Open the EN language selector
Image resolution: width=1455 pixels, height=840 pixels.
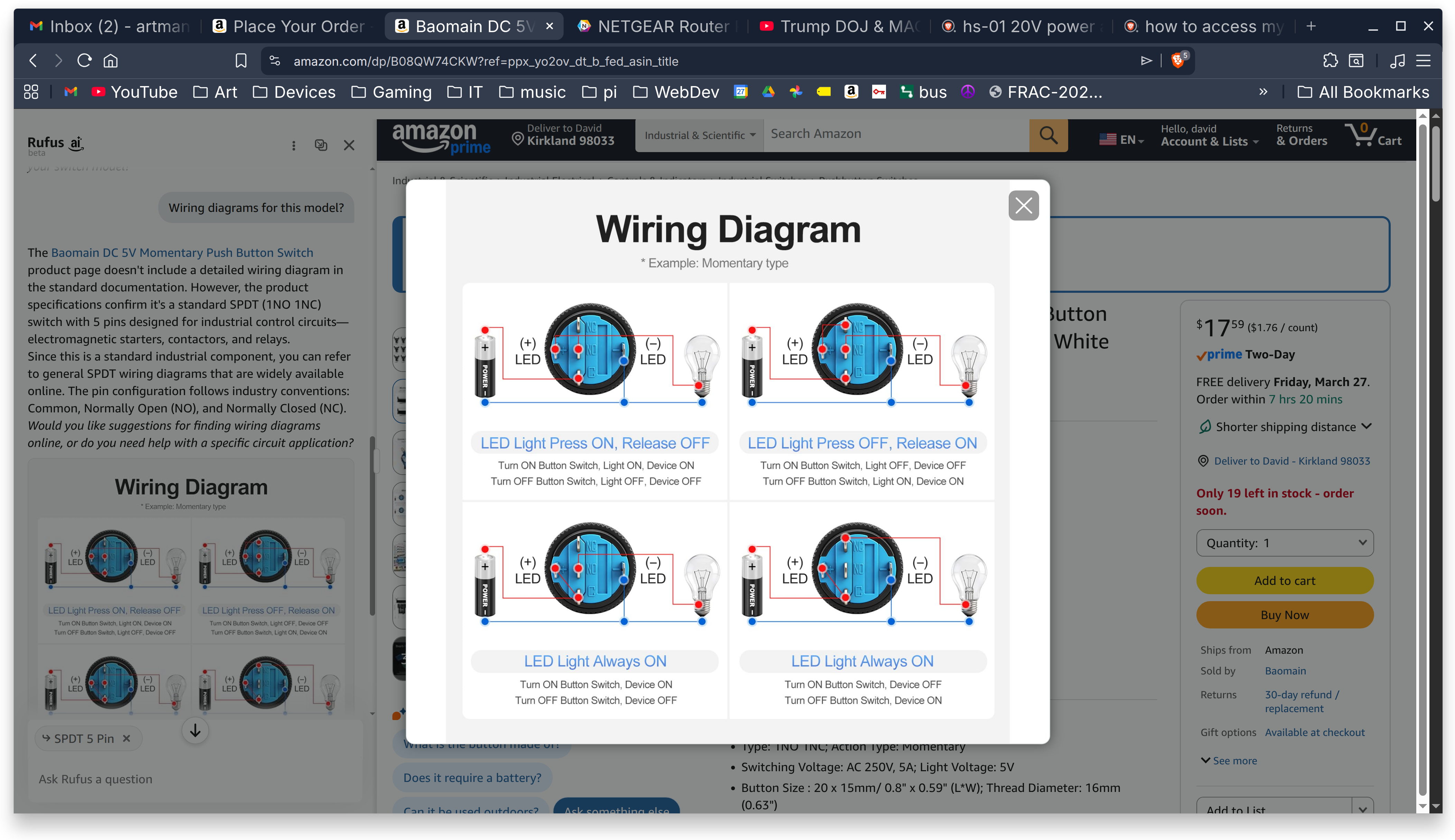coord(1121,140)
